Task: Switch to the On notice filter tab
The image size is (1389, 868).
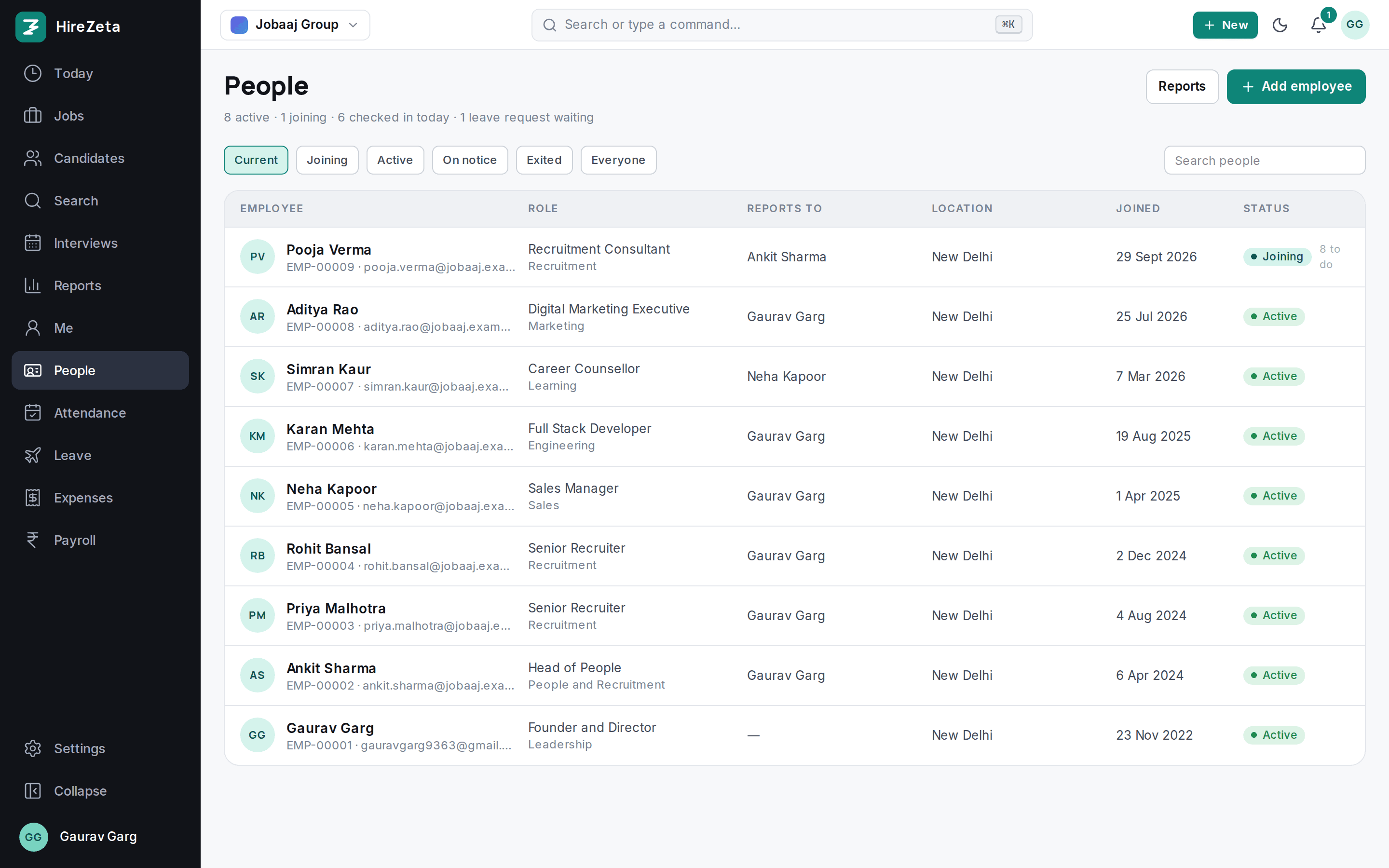Action: click(469, 160)
